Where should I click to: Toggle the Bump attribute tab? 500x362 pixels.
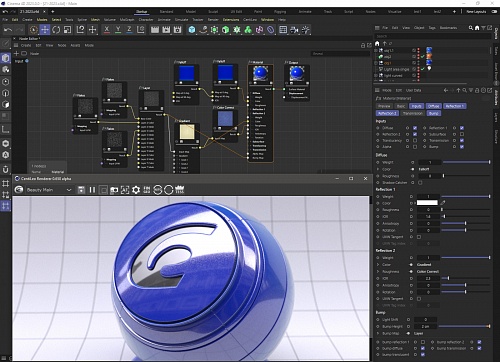(434, 113)
